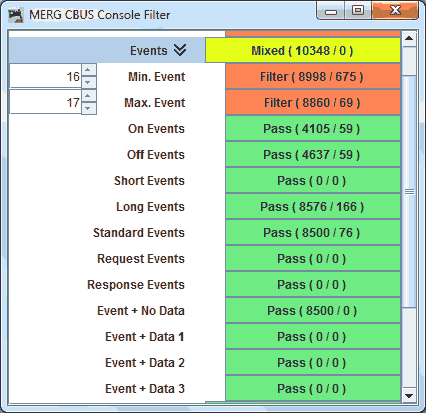Click the Max. Event number field showing 17
426x413 pixels.
coord(45,102)
